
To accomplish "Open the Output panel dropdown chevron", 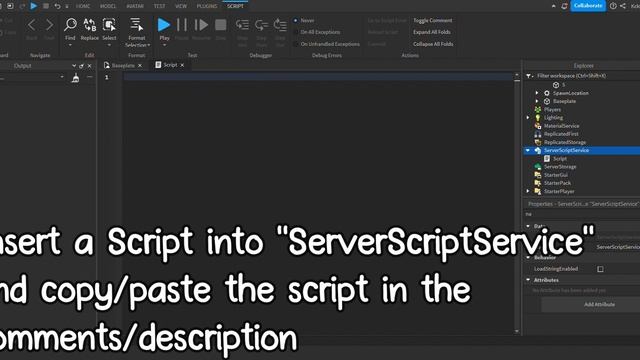I will 74,65.
